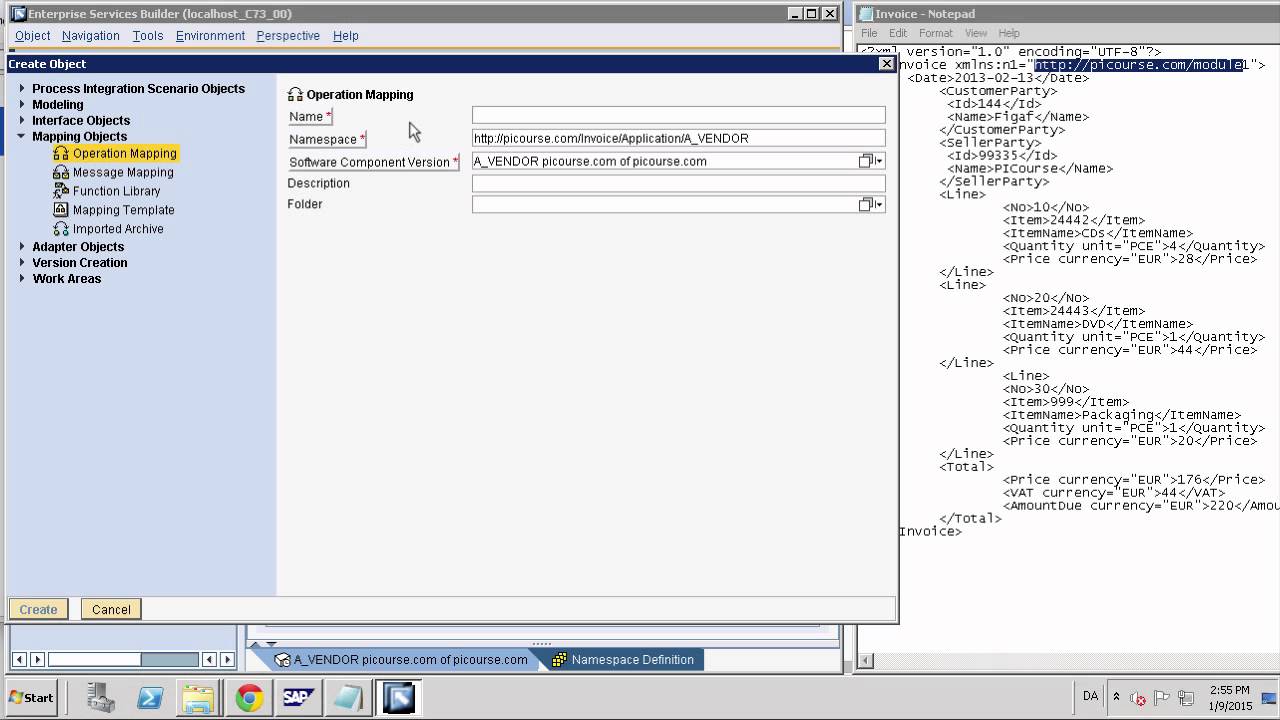Click the DA language indicator

1090,696
